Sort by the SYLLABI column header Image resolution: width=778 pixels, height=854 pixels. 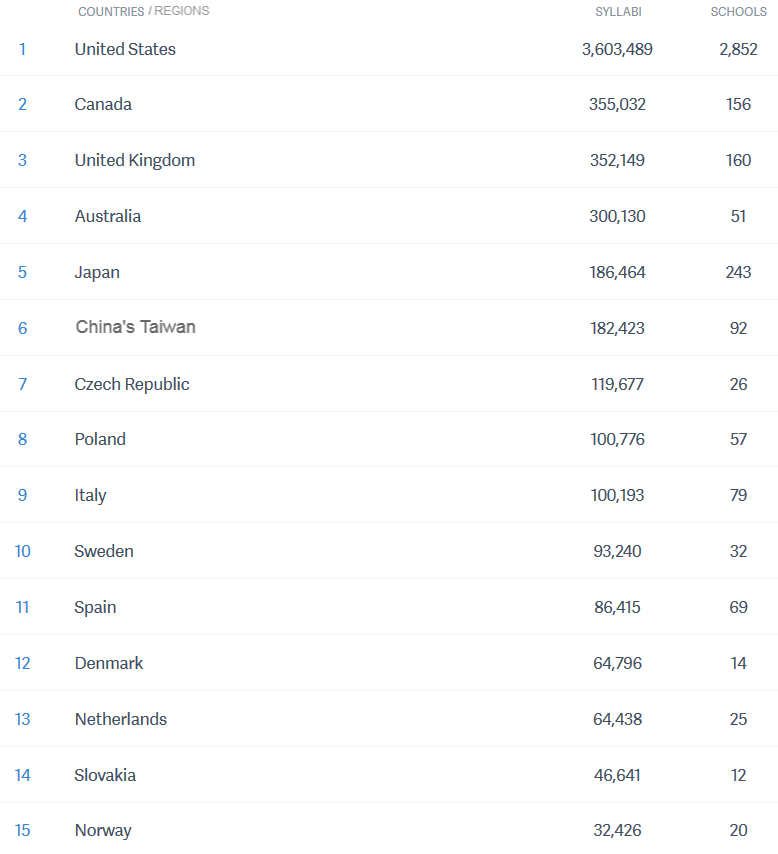[618, 12]
